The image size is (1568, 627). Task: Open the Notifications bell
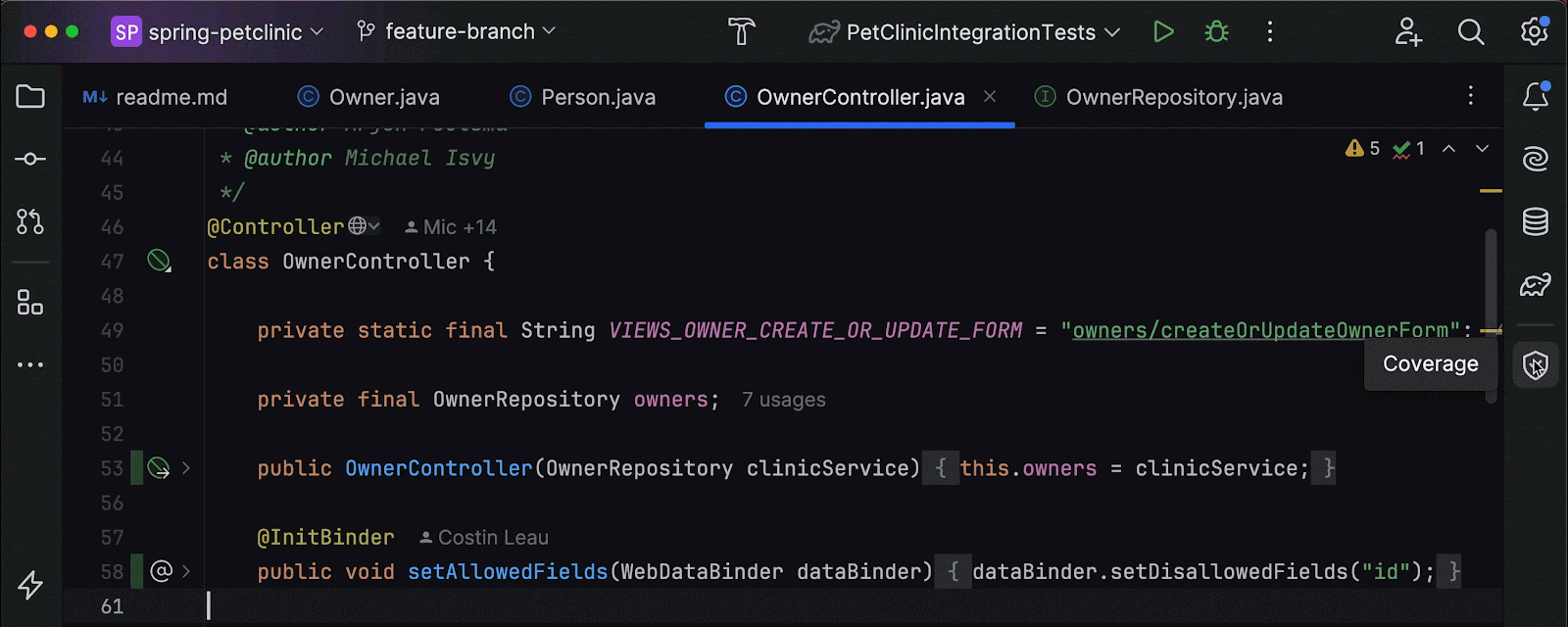pos(1535,96)
